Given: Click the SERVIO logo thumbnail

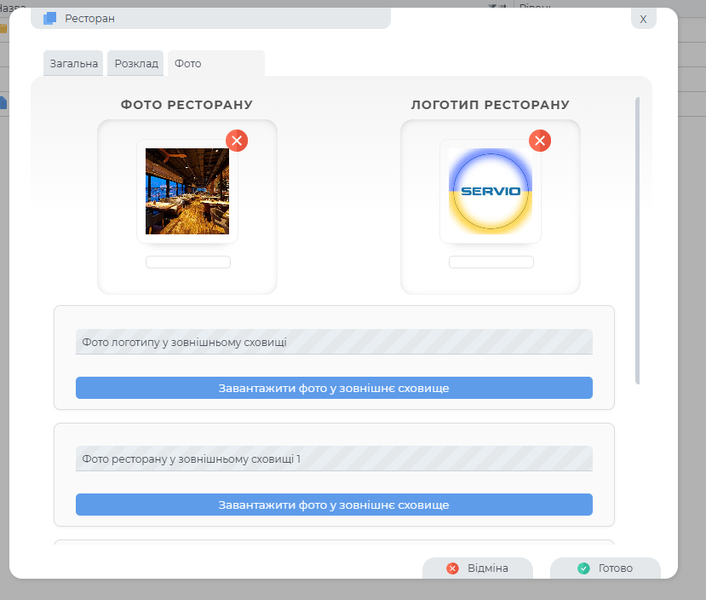Looking at the screenshot, I should click(x=490, y=191).
